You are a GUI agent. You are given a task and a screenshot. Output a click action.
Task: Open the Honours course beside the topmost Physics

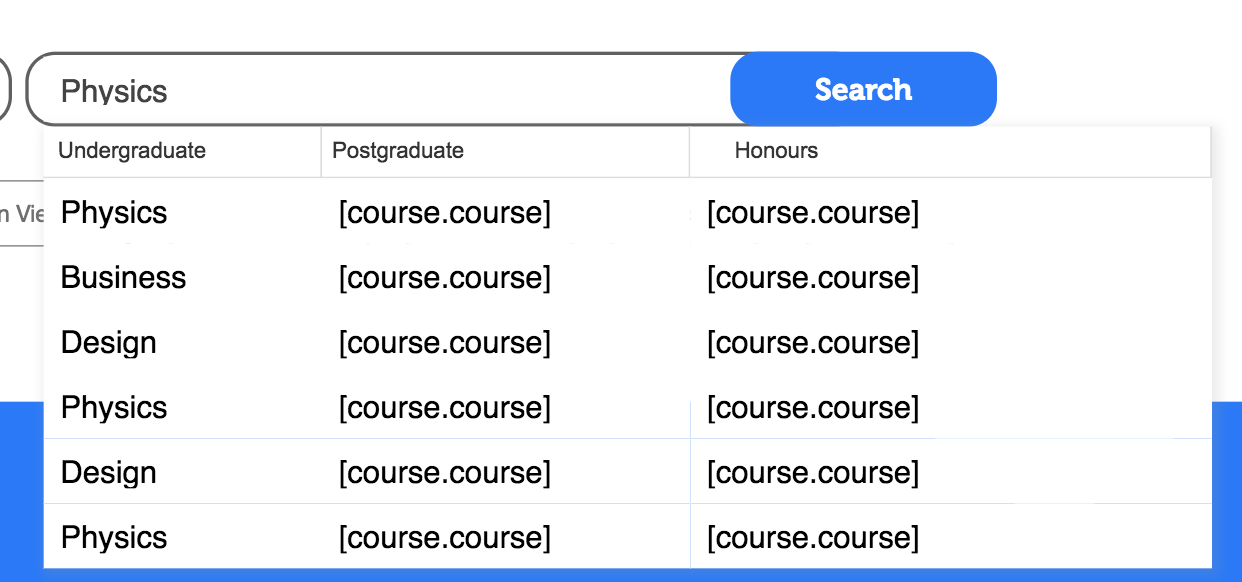click(813, 213)
